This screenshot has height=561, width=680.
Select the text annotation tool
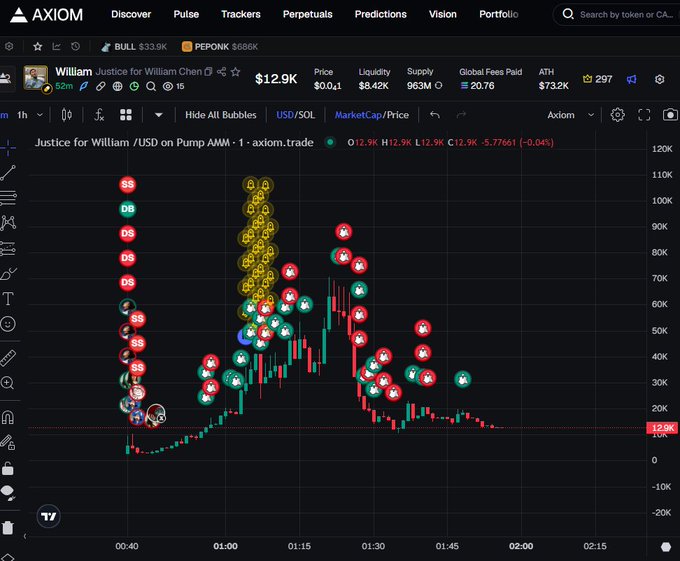(8, 299)
